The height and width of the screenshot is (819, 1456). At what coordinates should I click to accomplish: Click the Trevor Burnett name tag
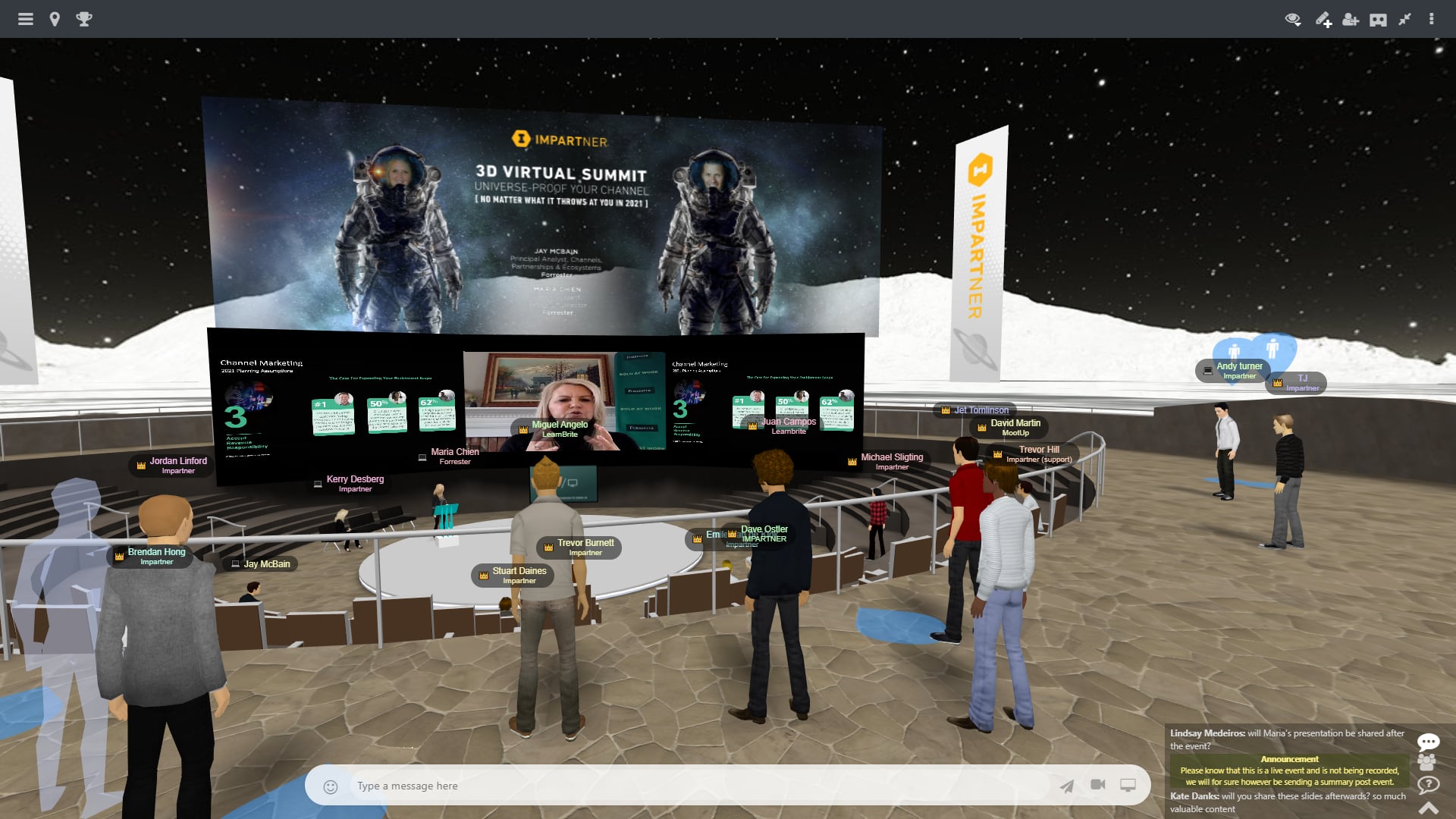pyautogui.click(x=579, y=548)
